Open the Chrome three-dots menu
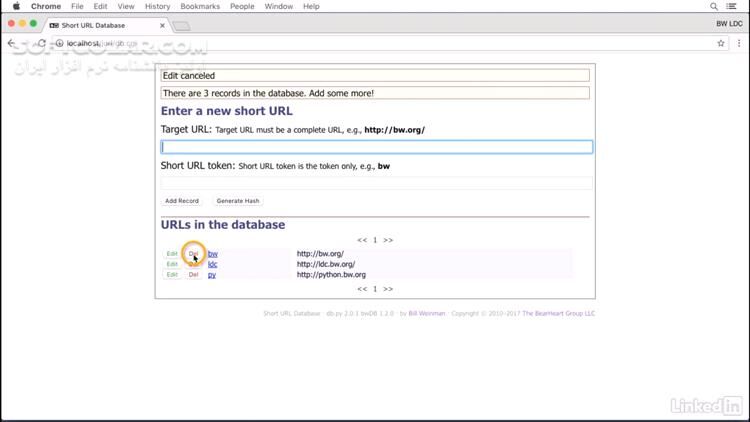The width and height of the screenshot is (750, 422). (x=738, y=44)
